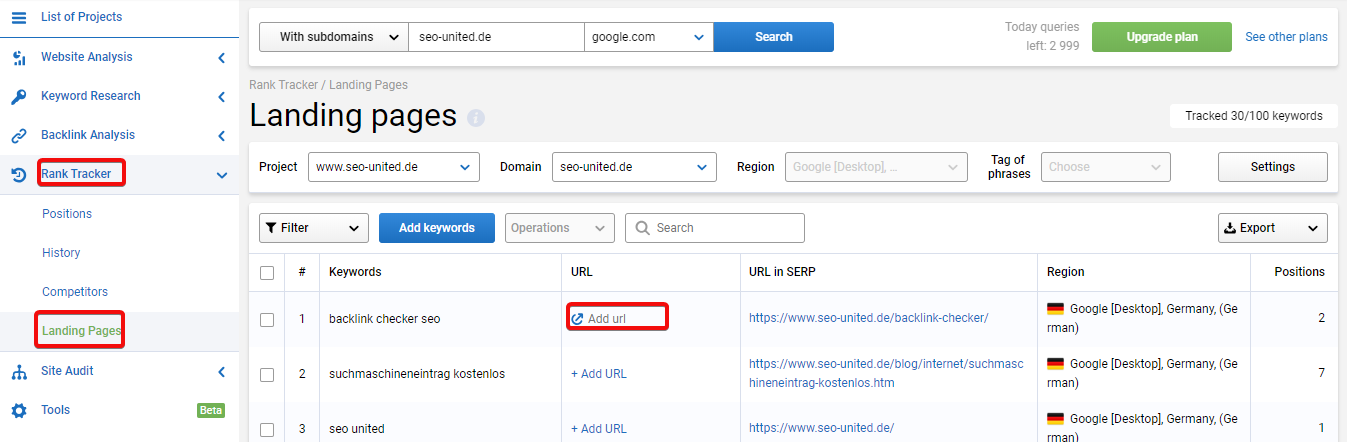Click the green Upgrade plan button
Screen dimensions: 1347x442
tap(1162, 37)
